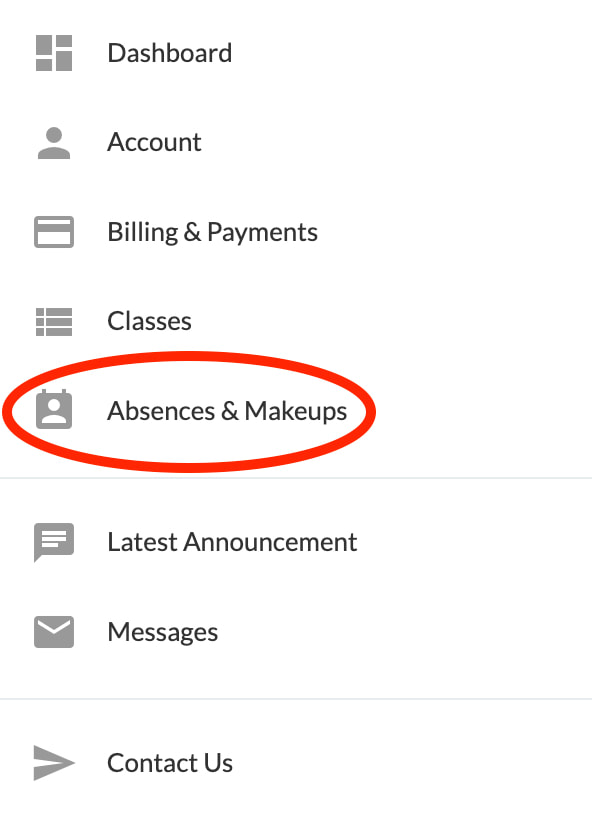Image resolution: width=592 pixels, height=816 pixels.
Task: Click the Absences calendar-person icon
Action: coord(54,409)
